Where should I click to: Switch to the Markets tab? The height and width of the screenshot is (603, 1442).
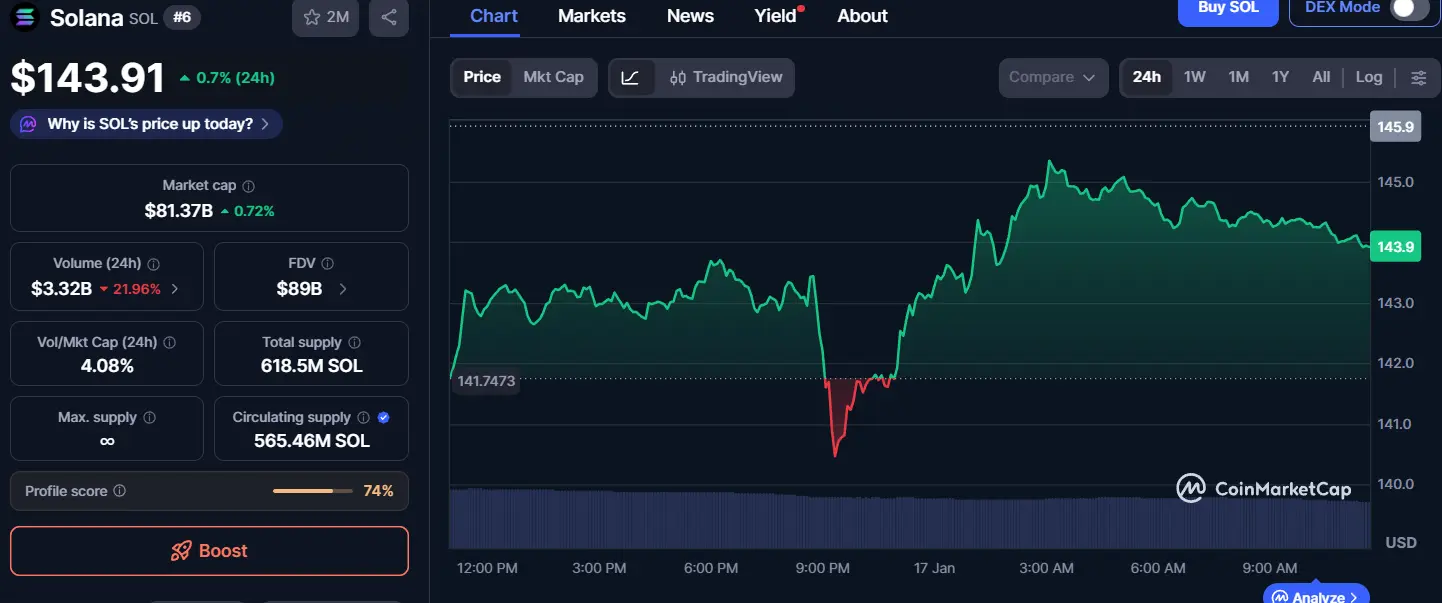[x=591, y=16]
